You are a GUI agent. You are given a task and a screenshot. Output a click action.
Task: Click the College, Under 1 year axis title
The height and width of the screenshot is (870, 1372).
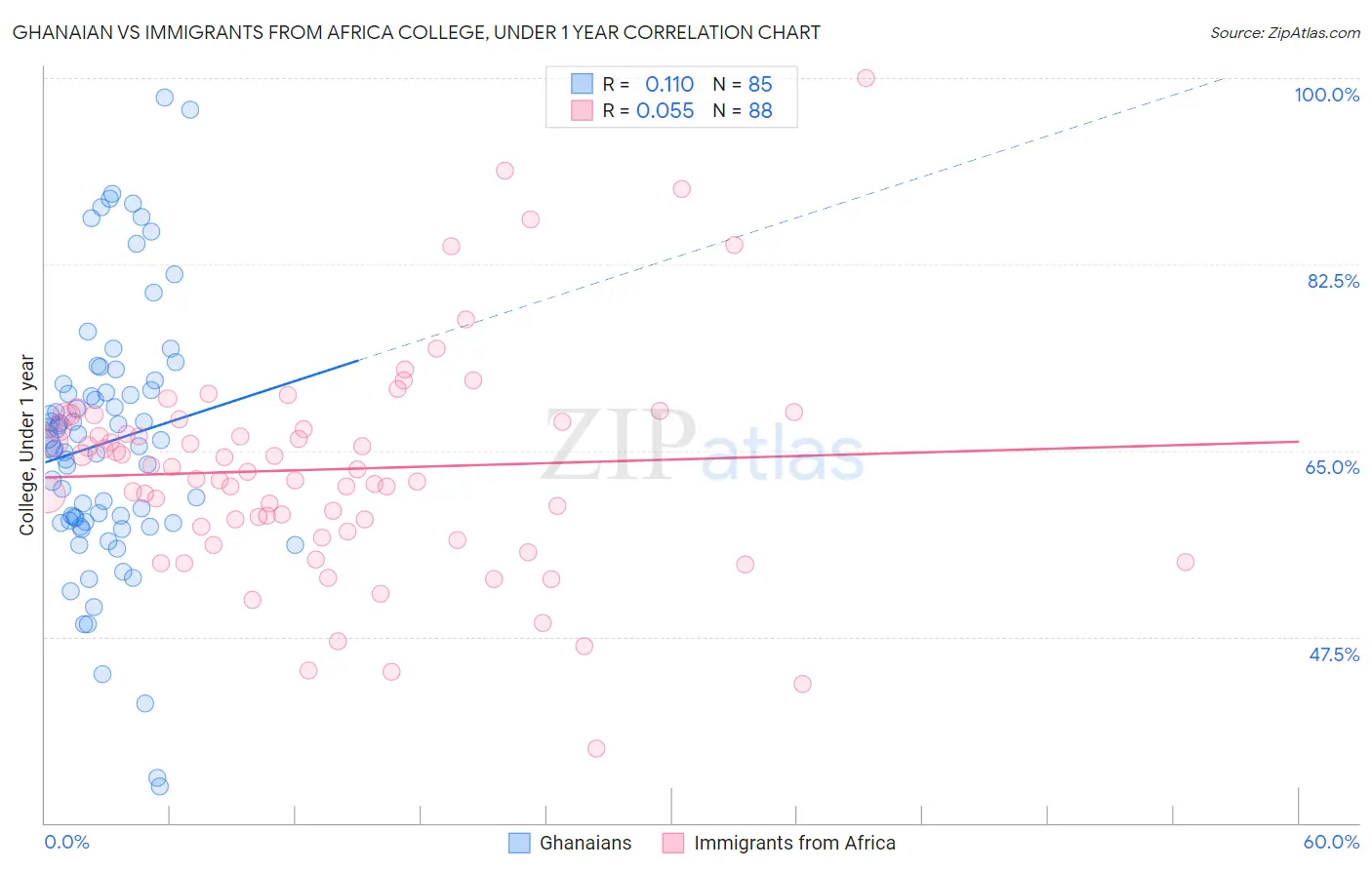tap(26, 445)
